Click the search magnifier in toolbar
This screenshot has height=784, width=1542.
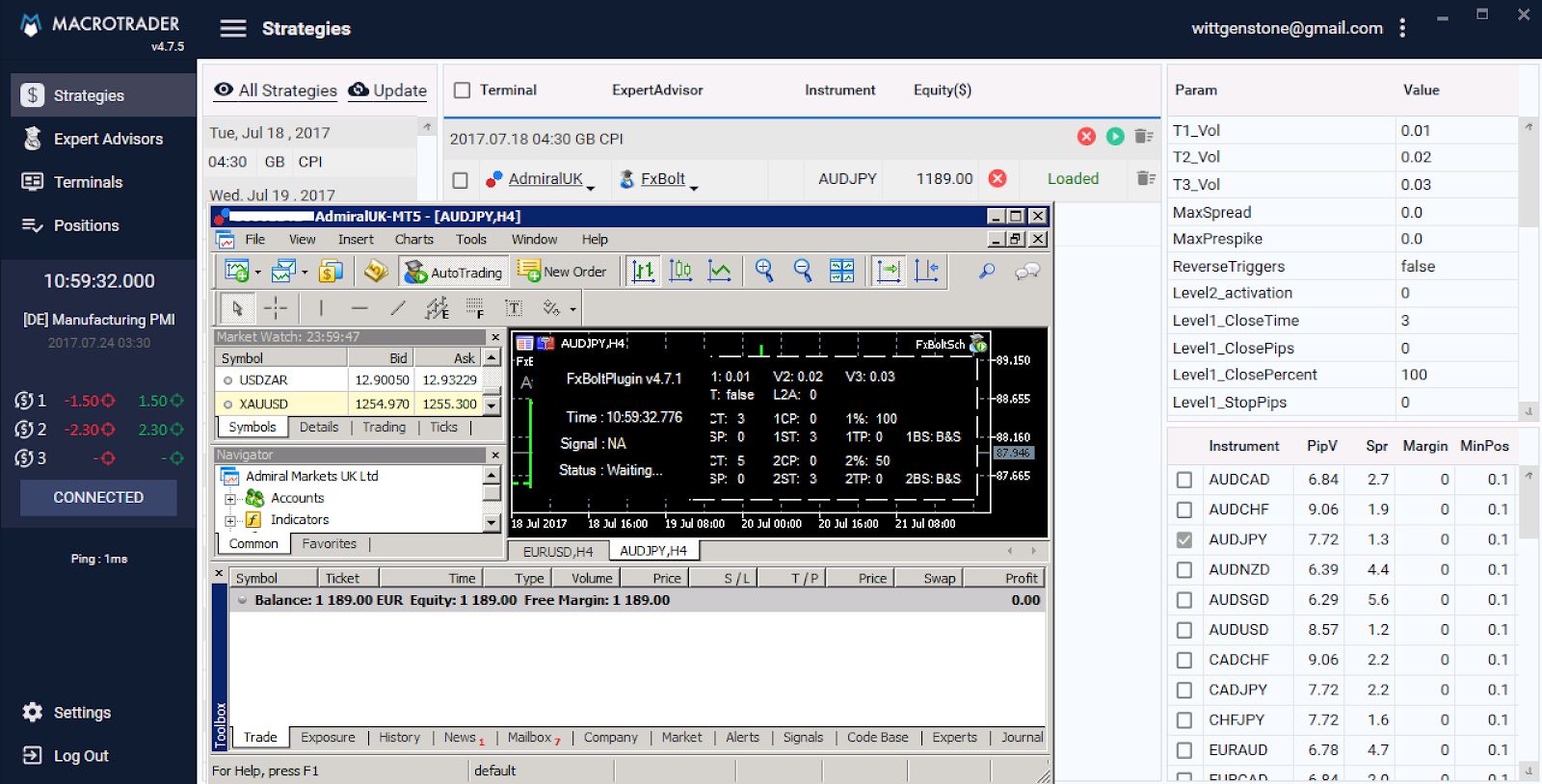pos(987,272)
